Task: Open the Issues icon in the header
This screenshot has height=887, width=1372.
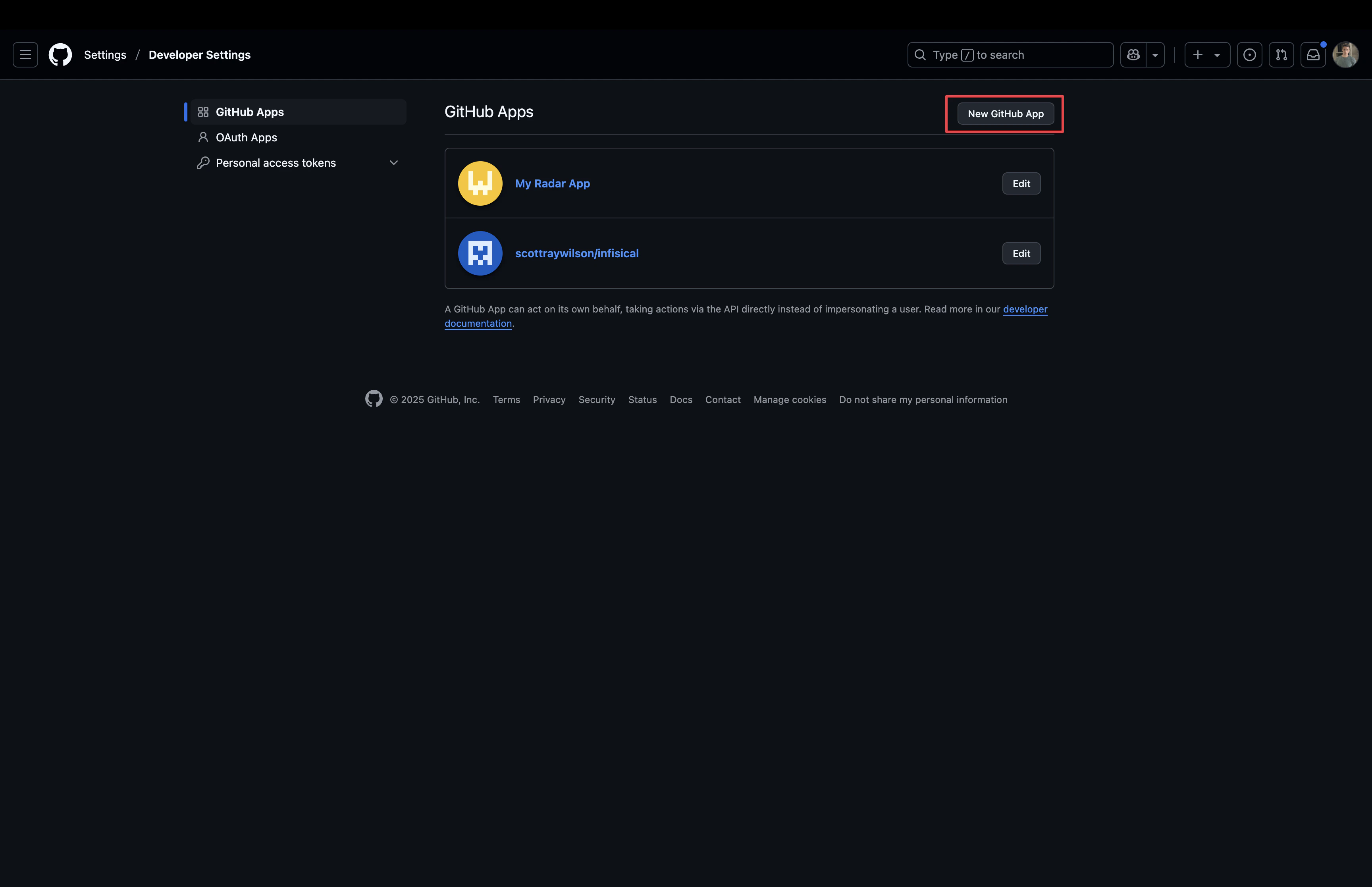Action: (x=1249, y=55)
